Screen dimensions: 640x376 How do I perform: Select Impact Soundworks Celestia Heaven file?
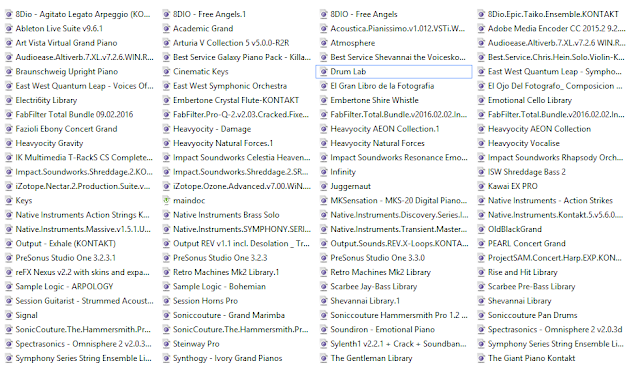point(242,158)
